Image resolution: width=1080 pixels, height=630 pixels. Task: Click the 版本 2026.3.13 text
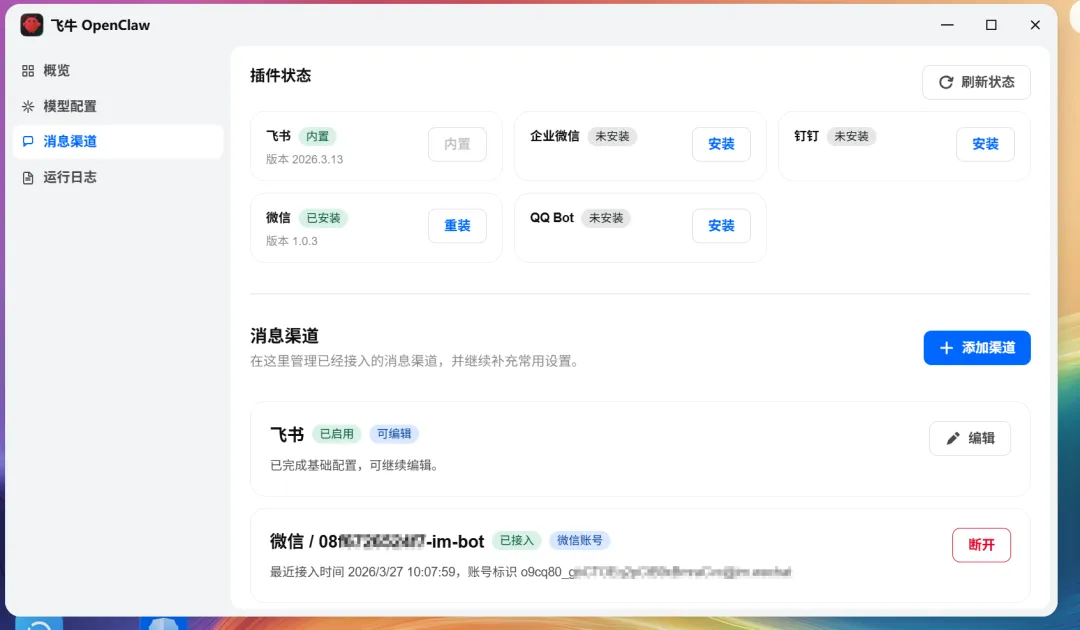[x=304, y=159]
